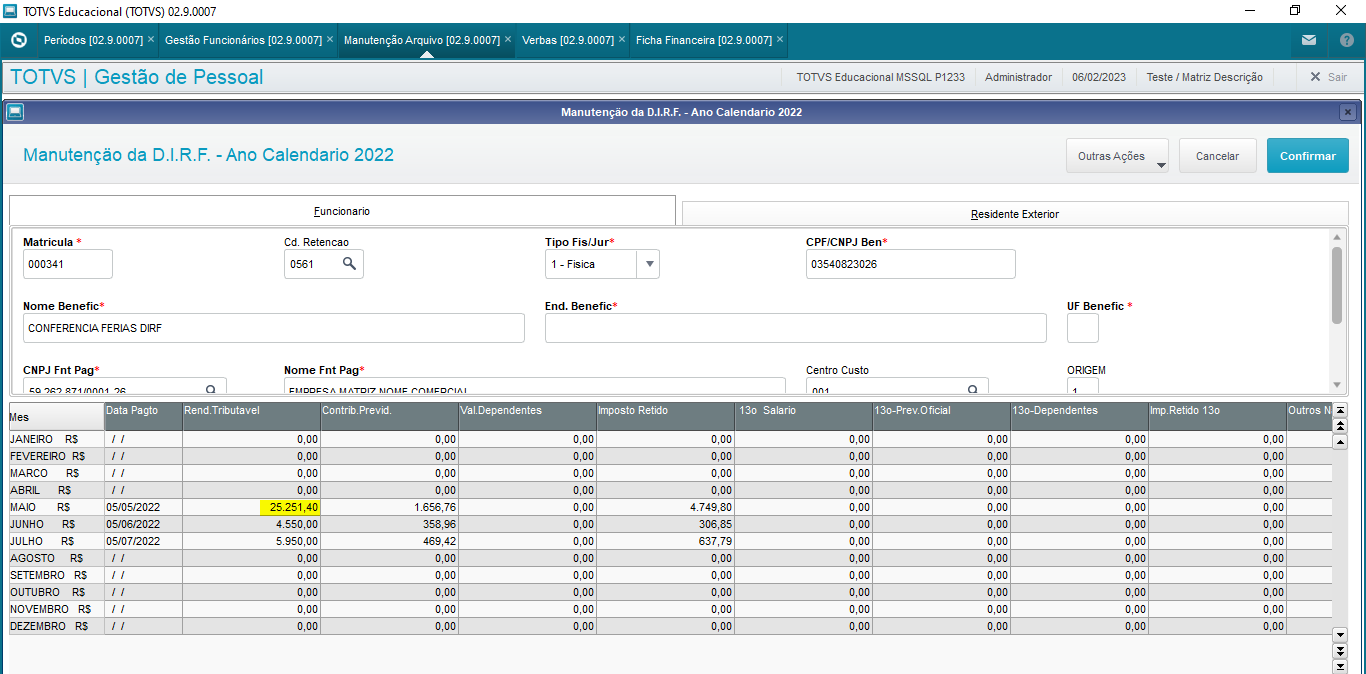The width and height of the screenshot is (1366, 674).
Task: Step grid scrollbar down one row
Action: pyautogui.click(x=1341, y=634)
